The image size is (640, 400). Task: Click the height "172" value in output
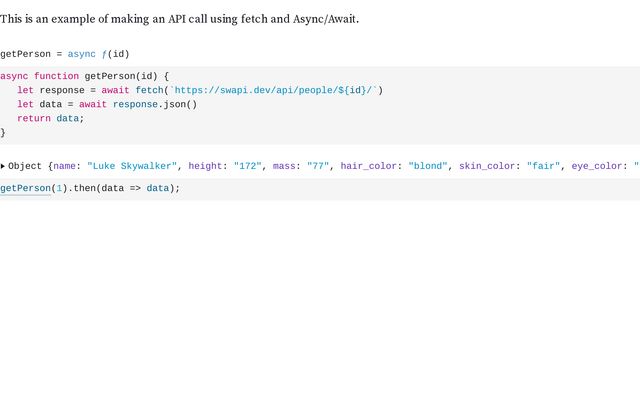point(246,166)
